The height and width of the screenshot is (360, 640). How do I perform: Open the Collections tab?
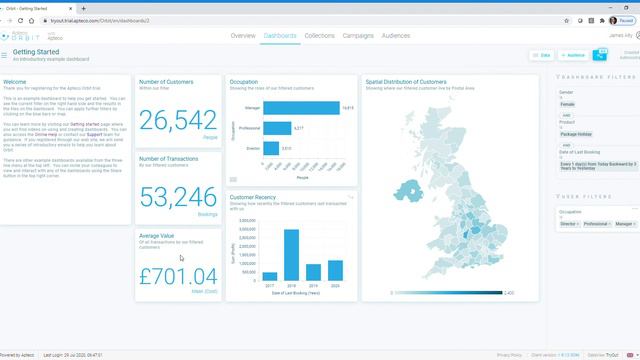coord(320,36)
